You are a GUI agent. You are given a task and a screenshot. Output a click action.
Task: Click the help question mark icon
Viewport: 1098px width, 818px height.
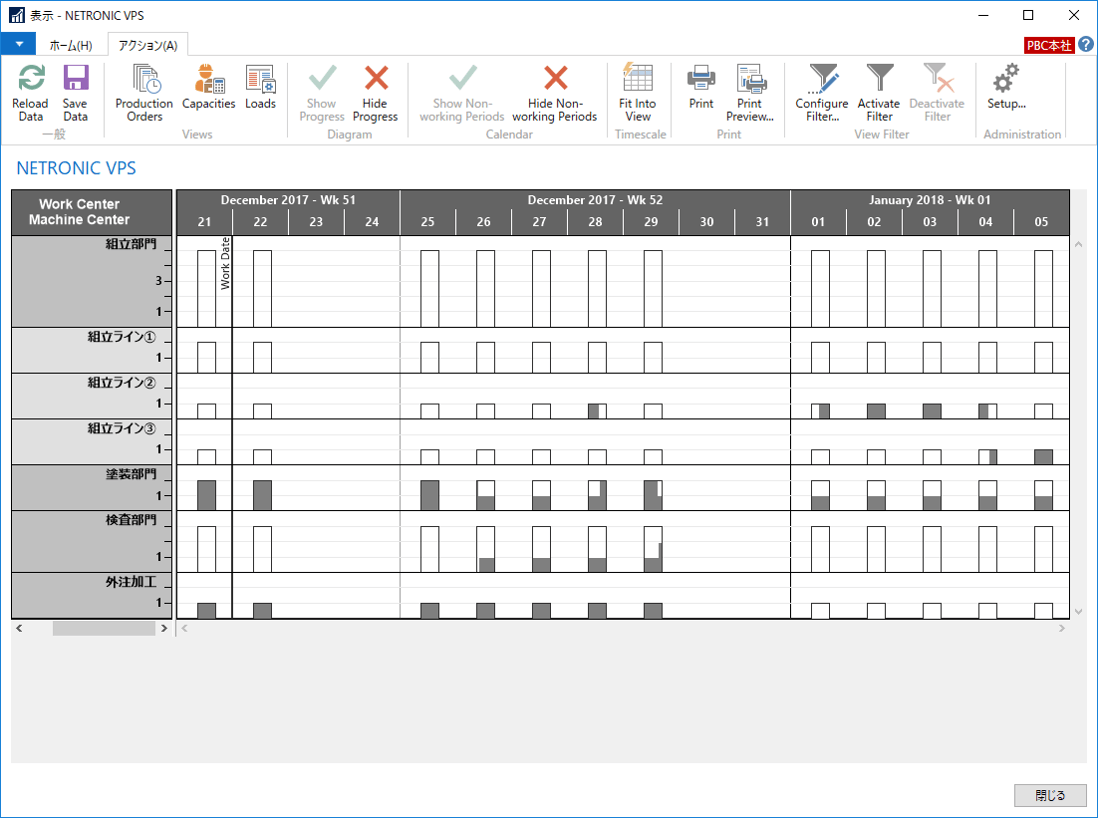[1086, 45]
